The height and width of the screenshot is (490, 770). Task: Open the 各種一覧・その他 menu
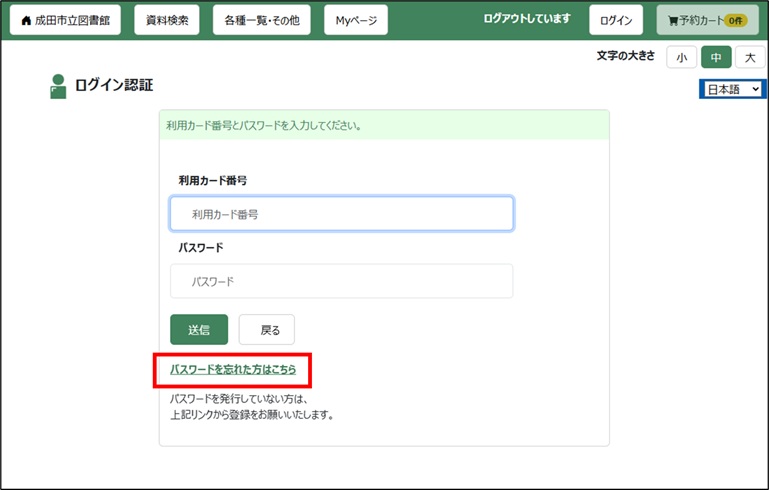(x=261, y=20)
